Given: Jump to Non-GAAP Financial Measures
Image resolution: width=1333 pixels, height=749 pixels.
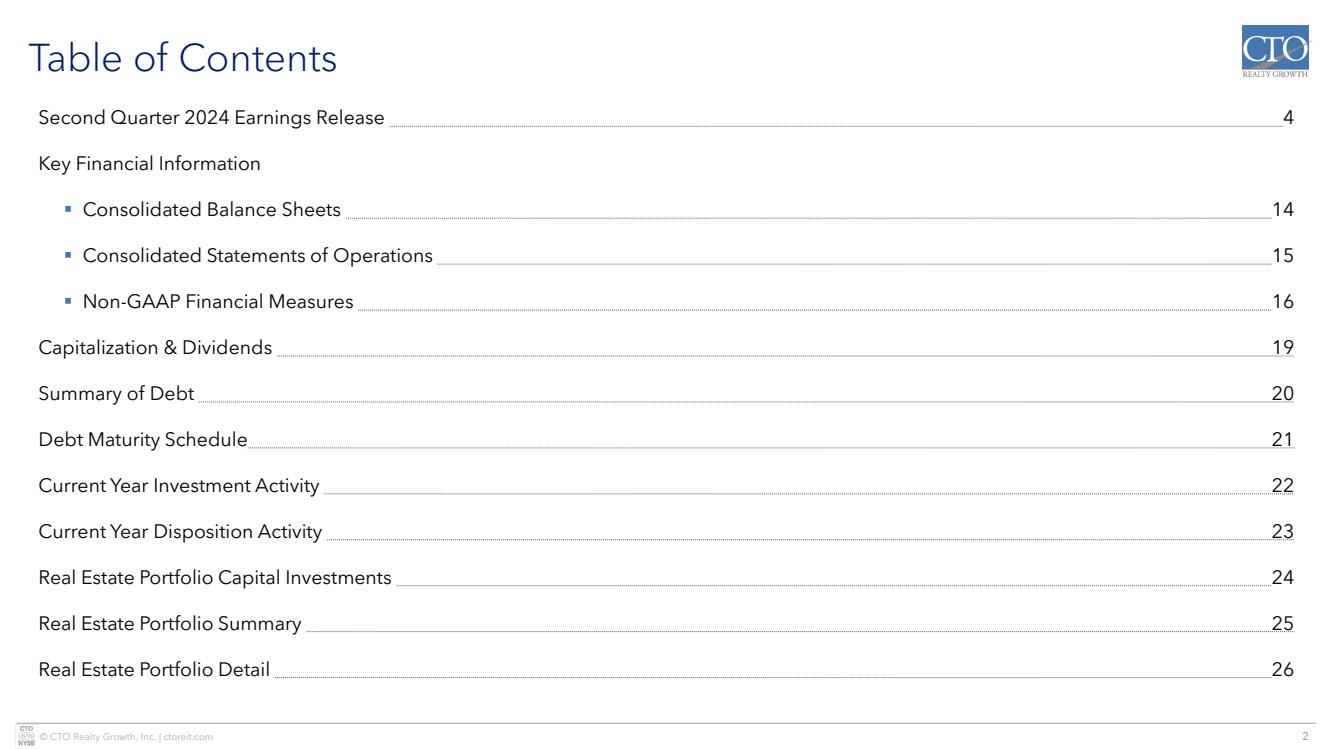Looking at the screenshot, I should click(x=218, y=302).
